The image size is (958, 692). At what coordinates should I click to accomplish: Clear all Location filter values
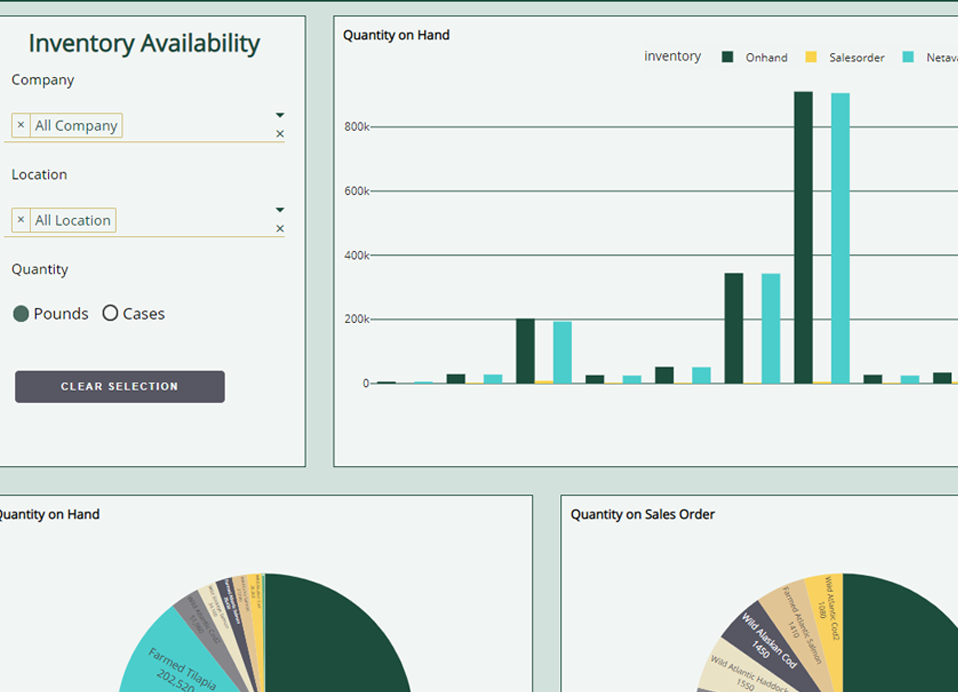(280, 228)
